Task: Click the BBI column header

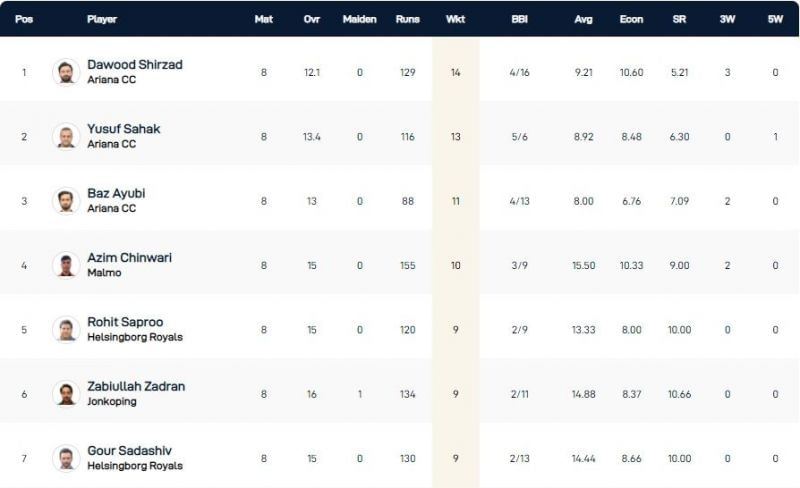Action: [519, 19]
